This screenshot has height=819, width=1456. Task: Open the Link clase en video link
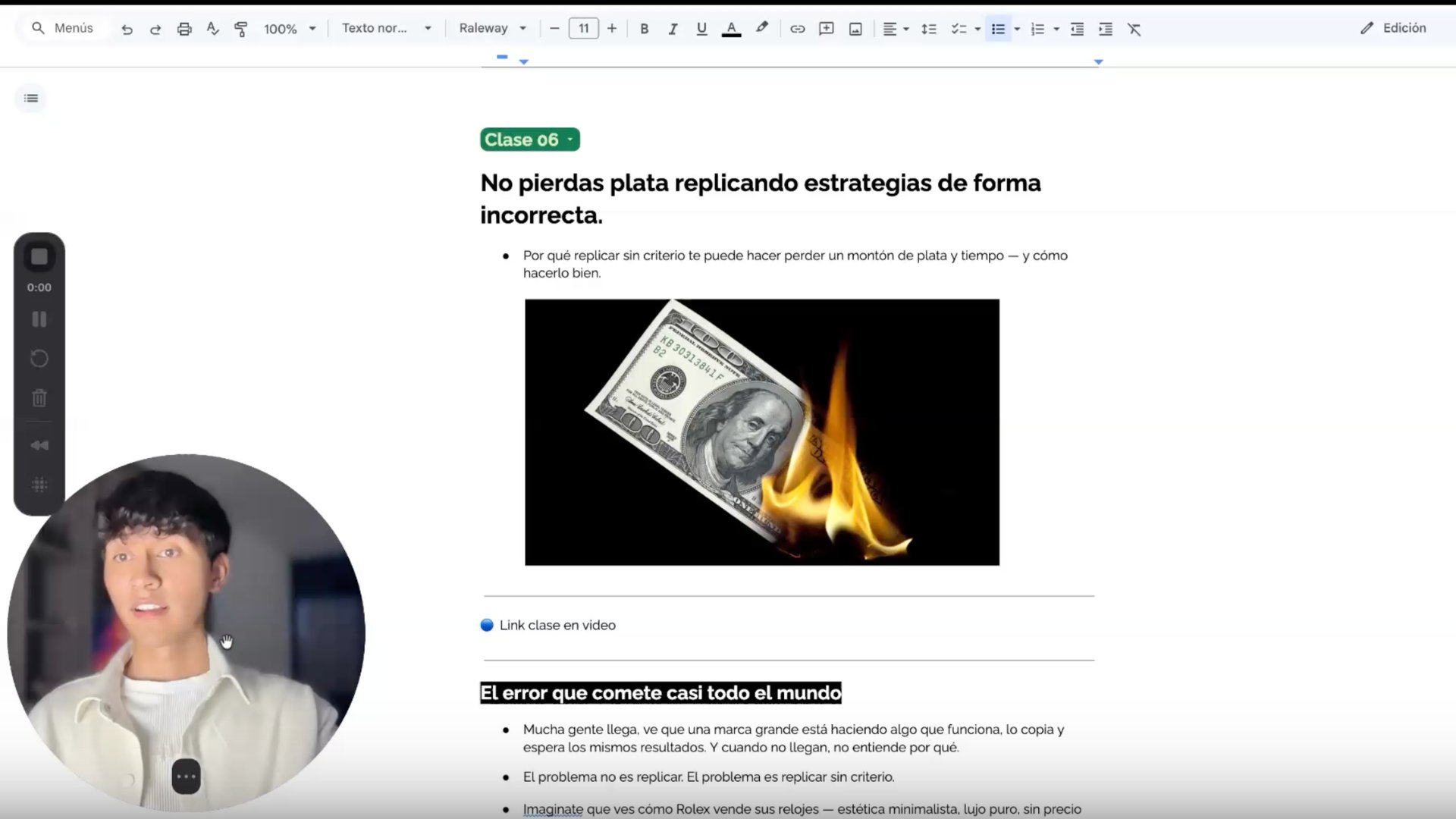557,626
